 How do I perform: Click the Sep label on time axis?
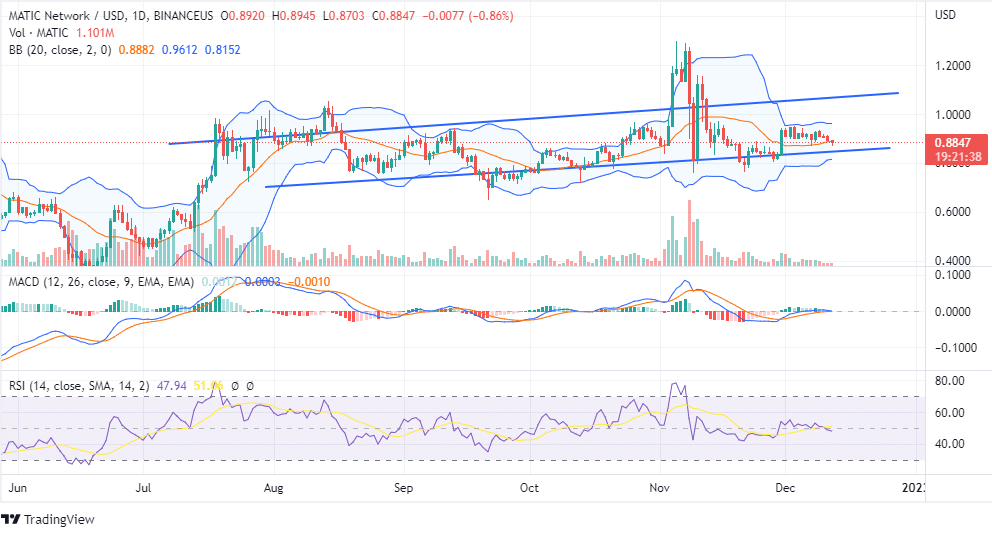pyautogui.click(x=403, y=488)
